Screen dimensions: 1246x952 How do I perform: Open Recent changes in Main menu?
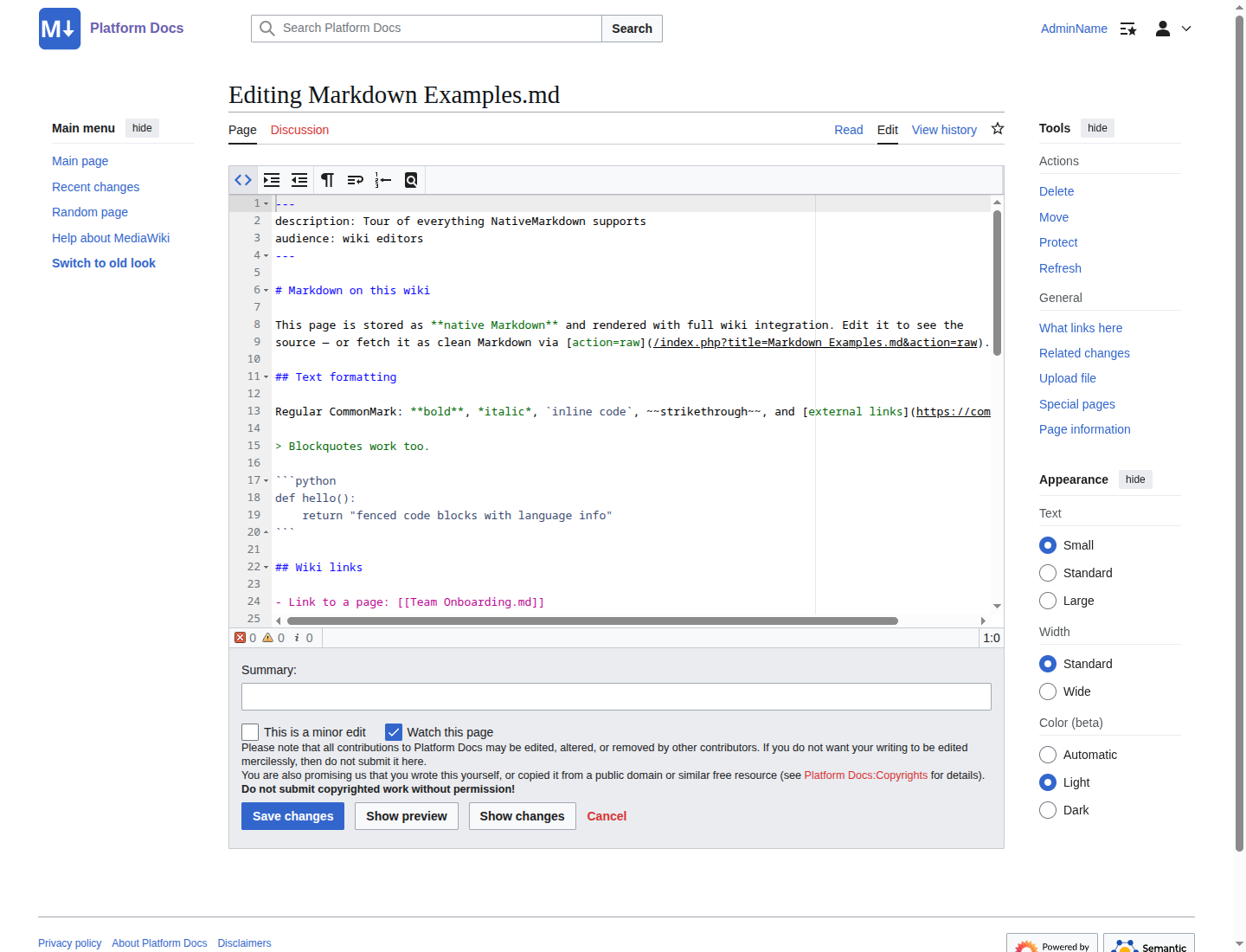click(x=95, y=187)
